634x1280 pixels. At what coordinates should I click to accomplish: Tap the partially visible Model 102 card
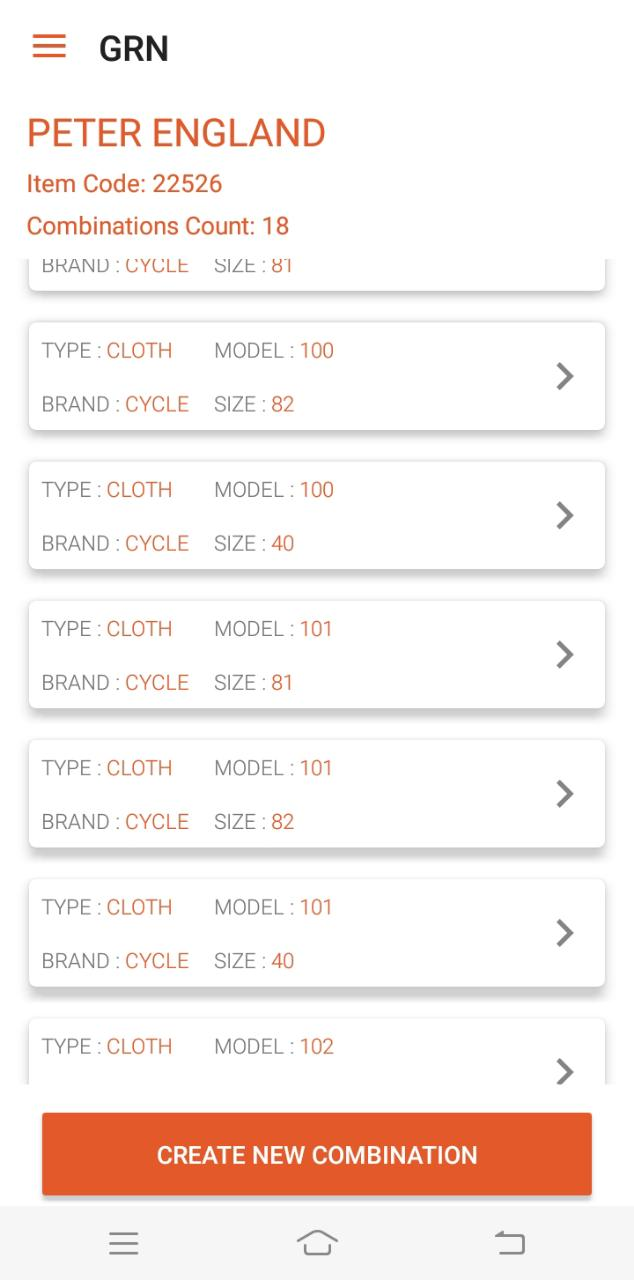tap(300, 1052)
